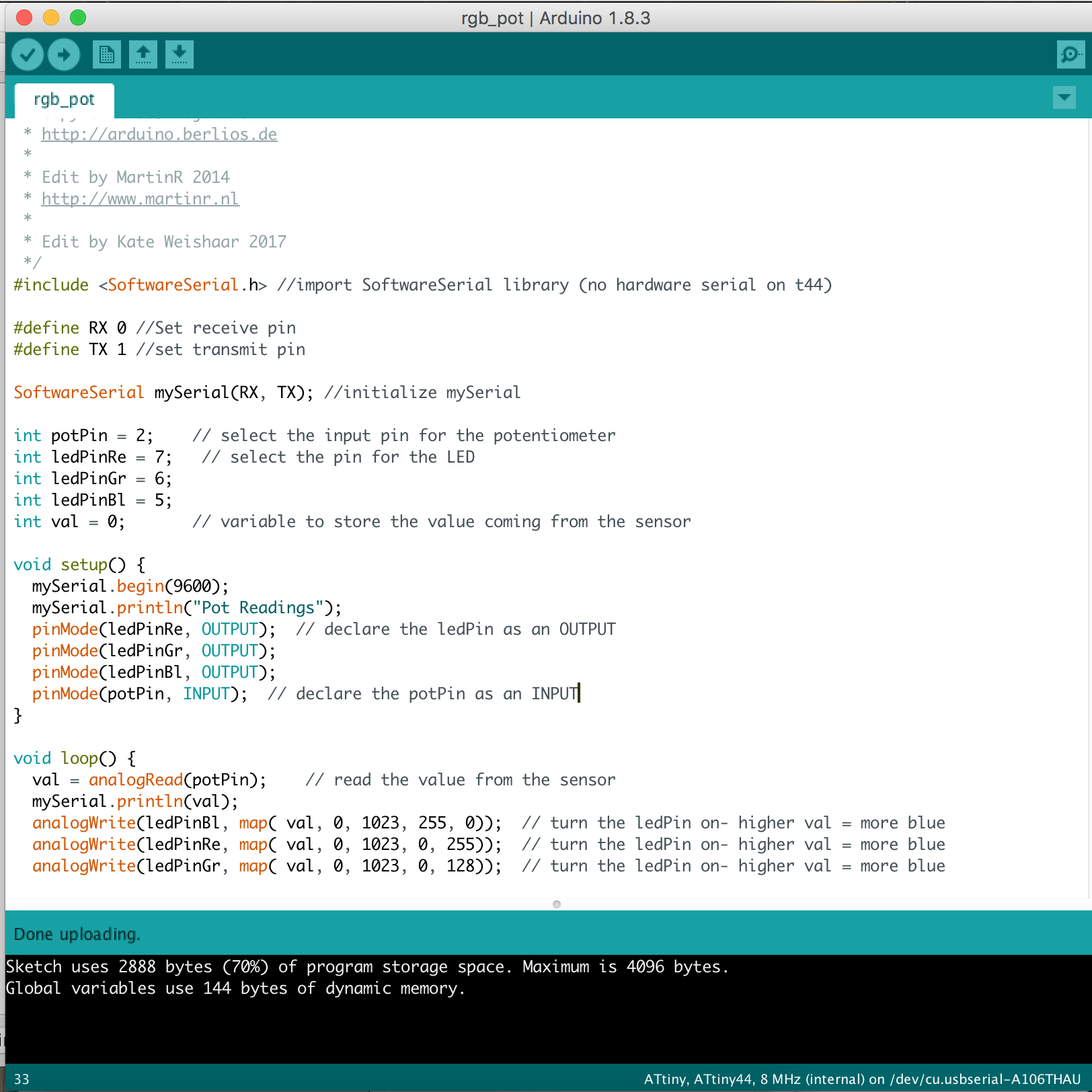Click the 'mySerial.begin(9600);' line
Screen dimensions: 1092x1092
coord(130,586)
